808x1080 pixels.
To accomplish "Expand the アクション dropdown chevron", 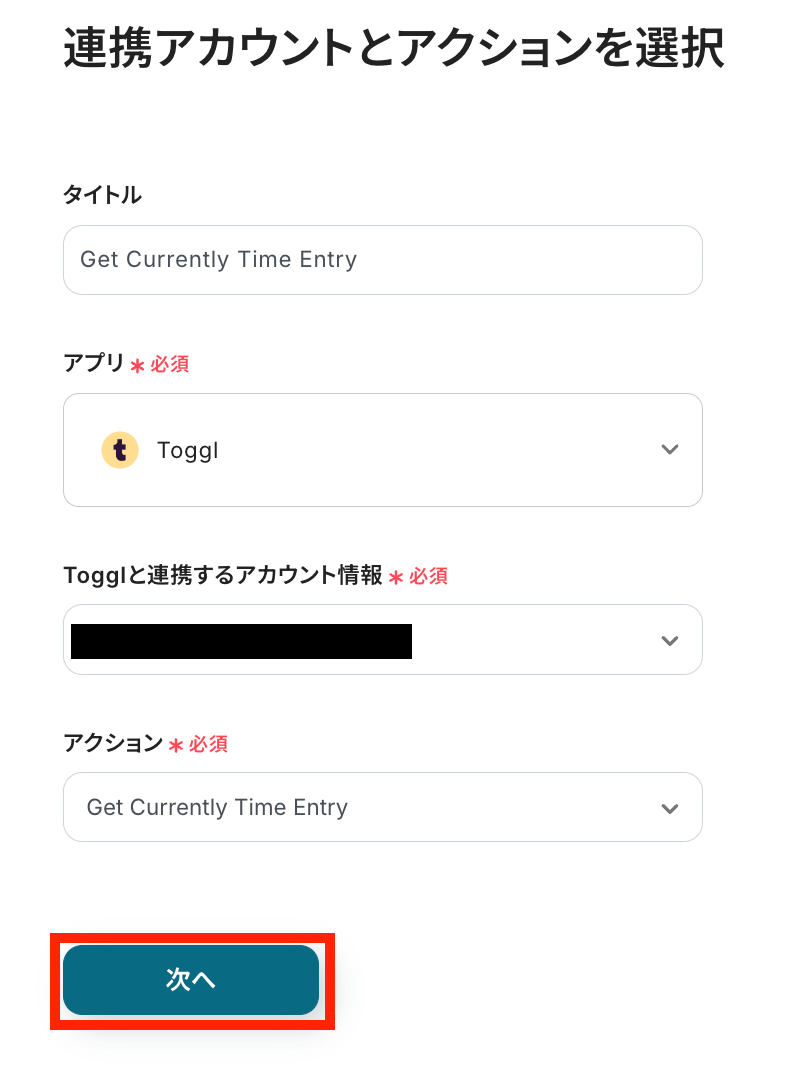I will point(670,808).
